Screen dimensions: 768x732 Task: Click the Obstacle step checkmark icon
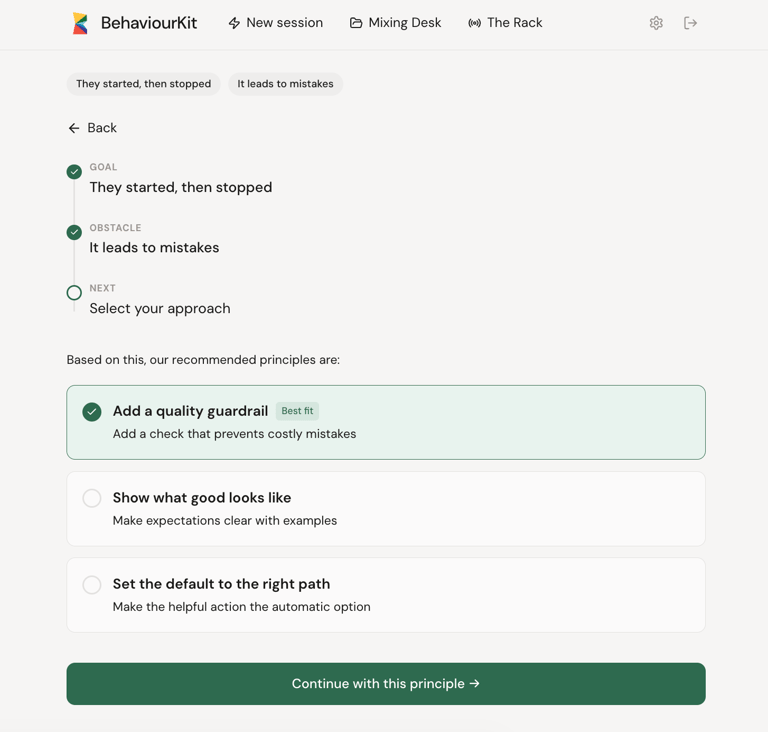coord(74,232)
